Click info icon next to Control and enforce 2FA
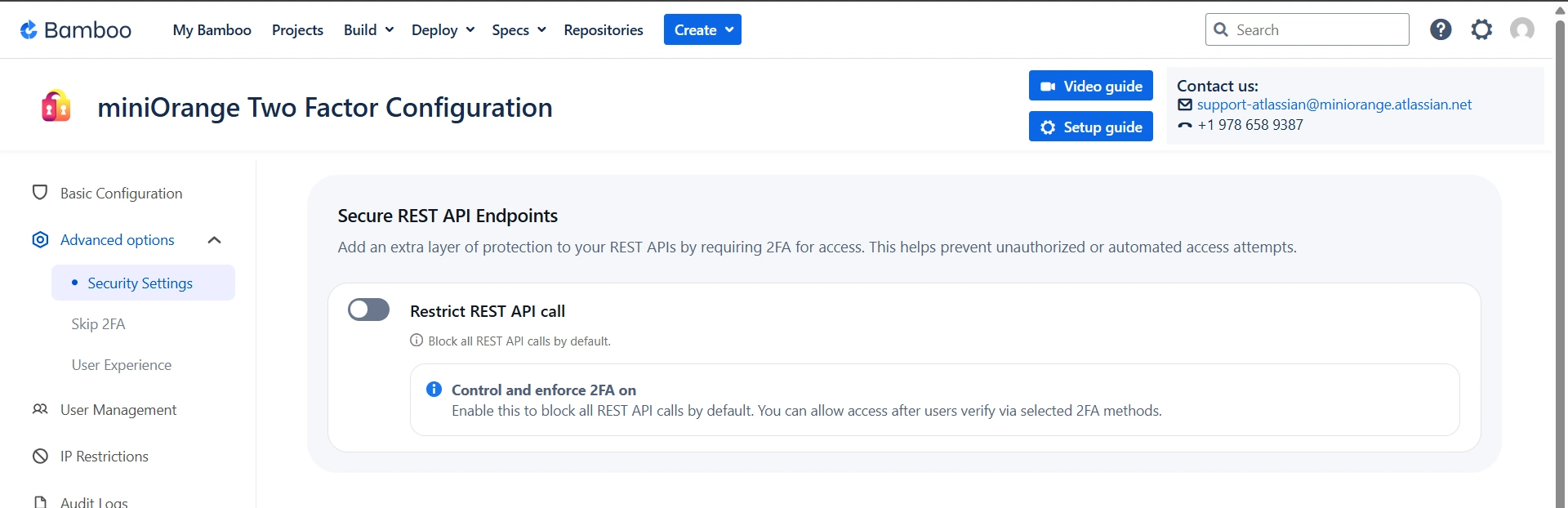 coord(434,390)
